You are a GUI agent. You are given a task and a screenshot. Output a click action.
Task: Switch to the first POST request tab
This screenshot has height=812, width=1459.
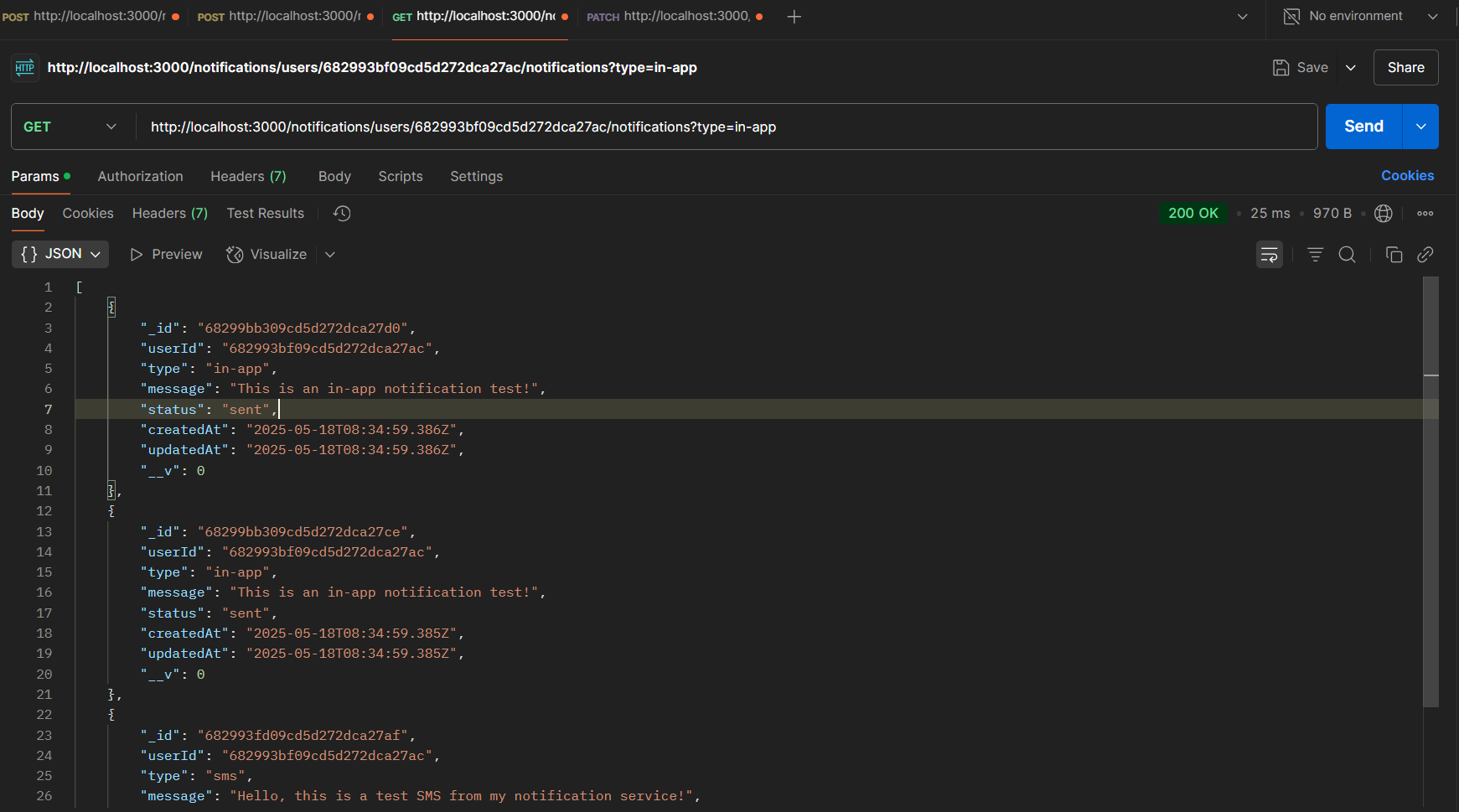(x=91, y=16)
